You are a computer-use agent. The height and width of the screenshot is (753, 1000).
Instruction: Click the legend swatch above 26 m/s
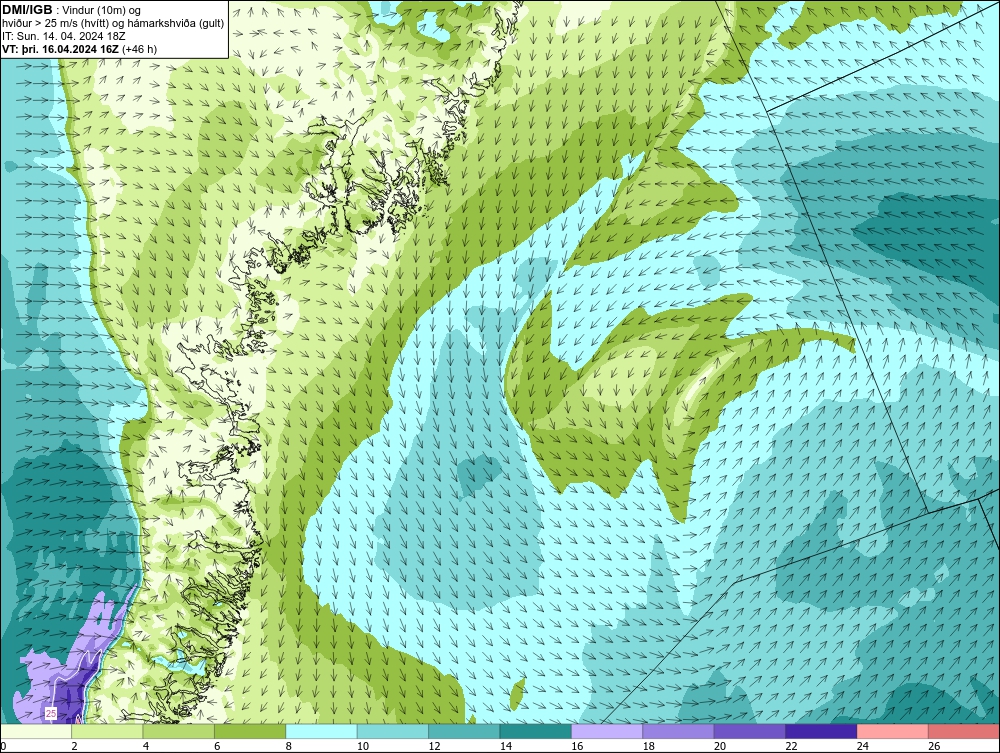[x=964, y=731]
